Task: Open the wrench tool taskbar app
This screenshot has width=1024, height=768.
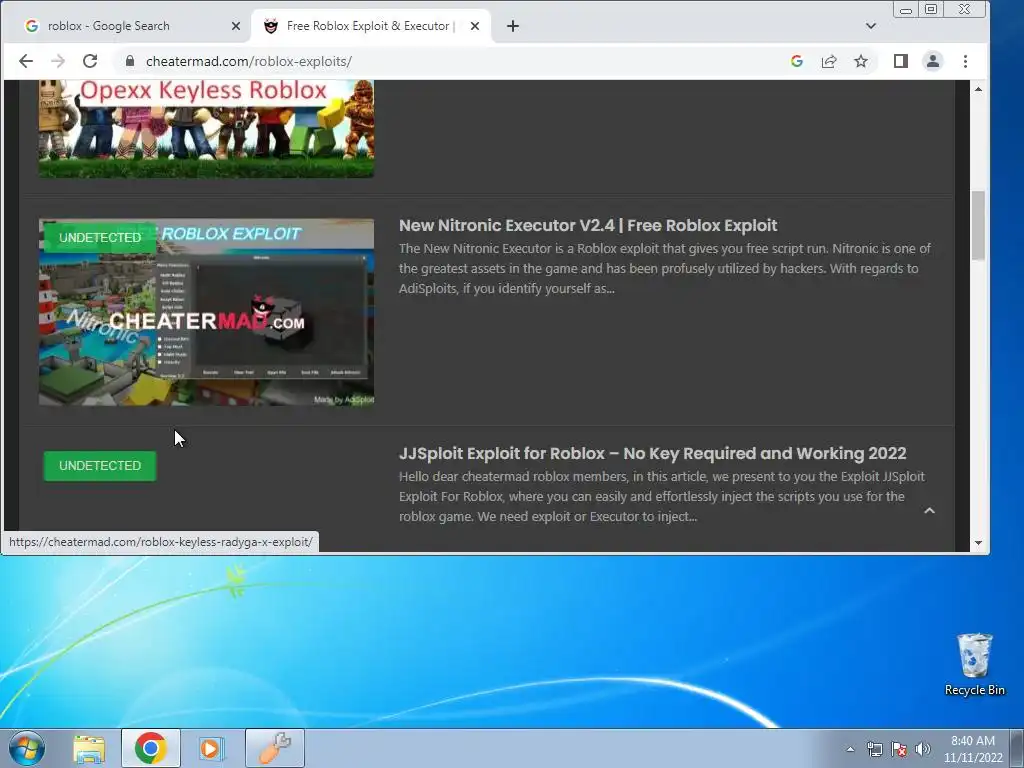Action: (x=275, y=748)
